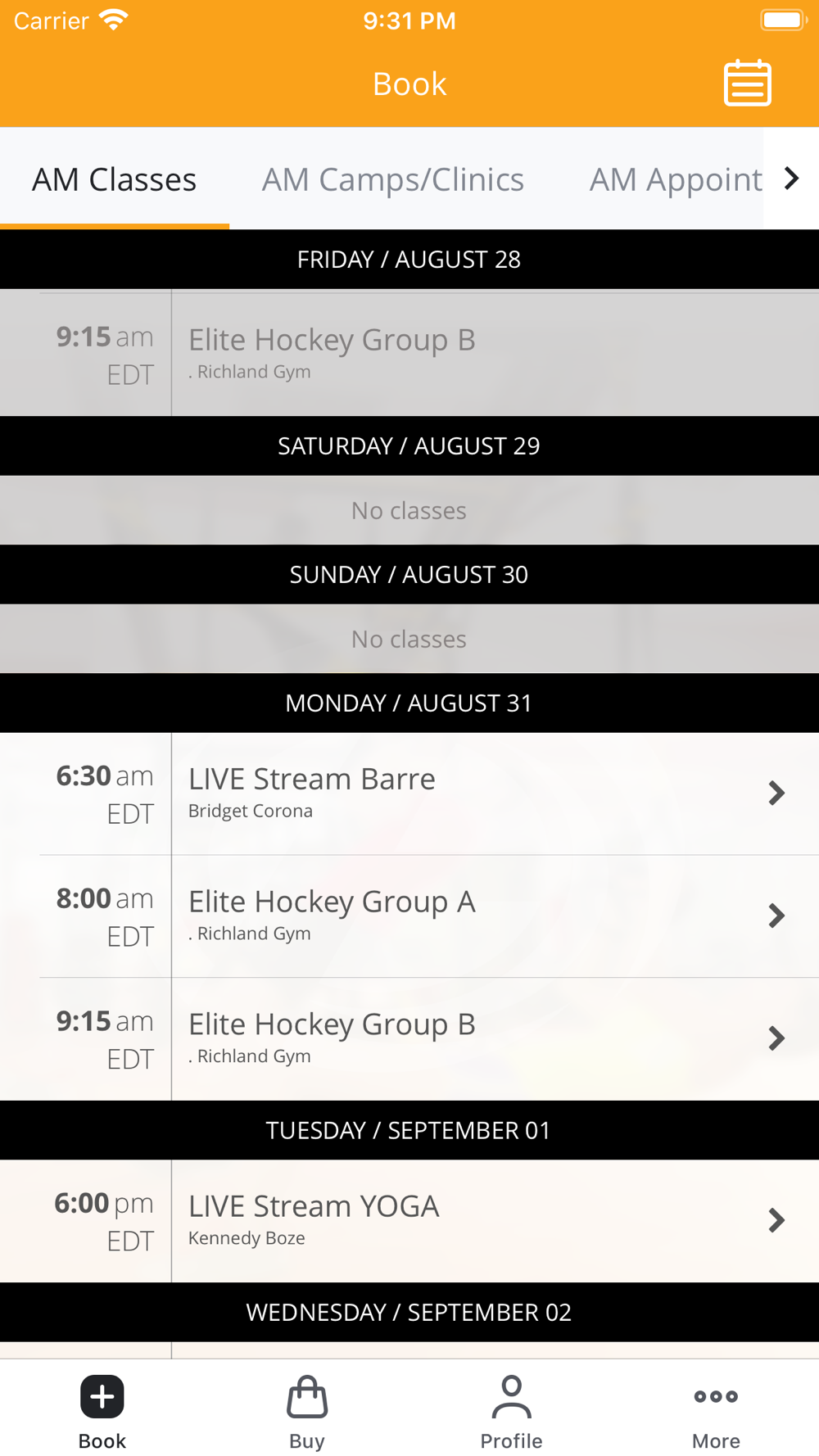This screenshot has width=819, height=1456.
Task: Check the battery indicator in status bar
Action: 784,20
